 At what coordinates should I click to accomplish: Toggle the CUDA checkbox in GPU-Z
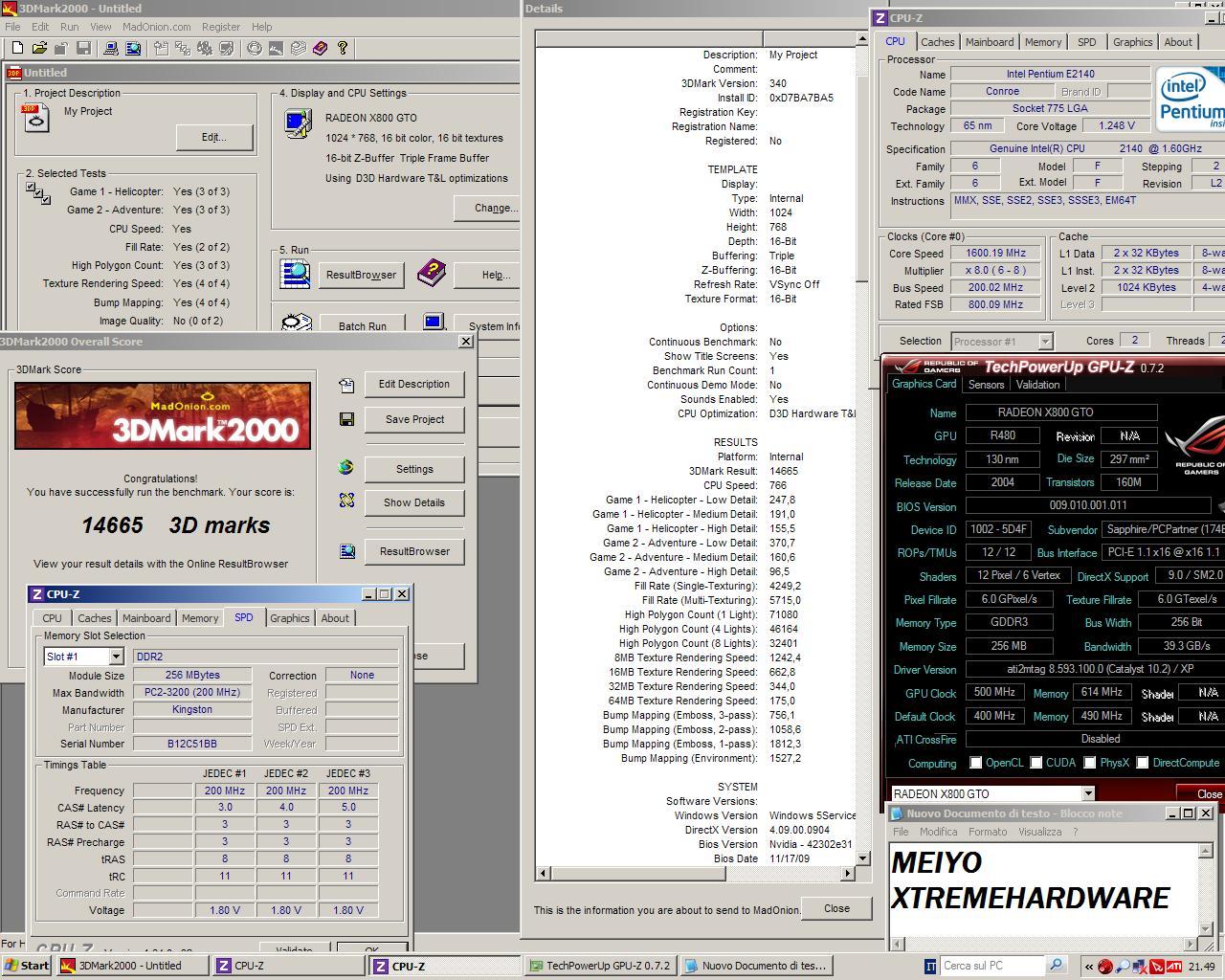[x=1037, y=763]
